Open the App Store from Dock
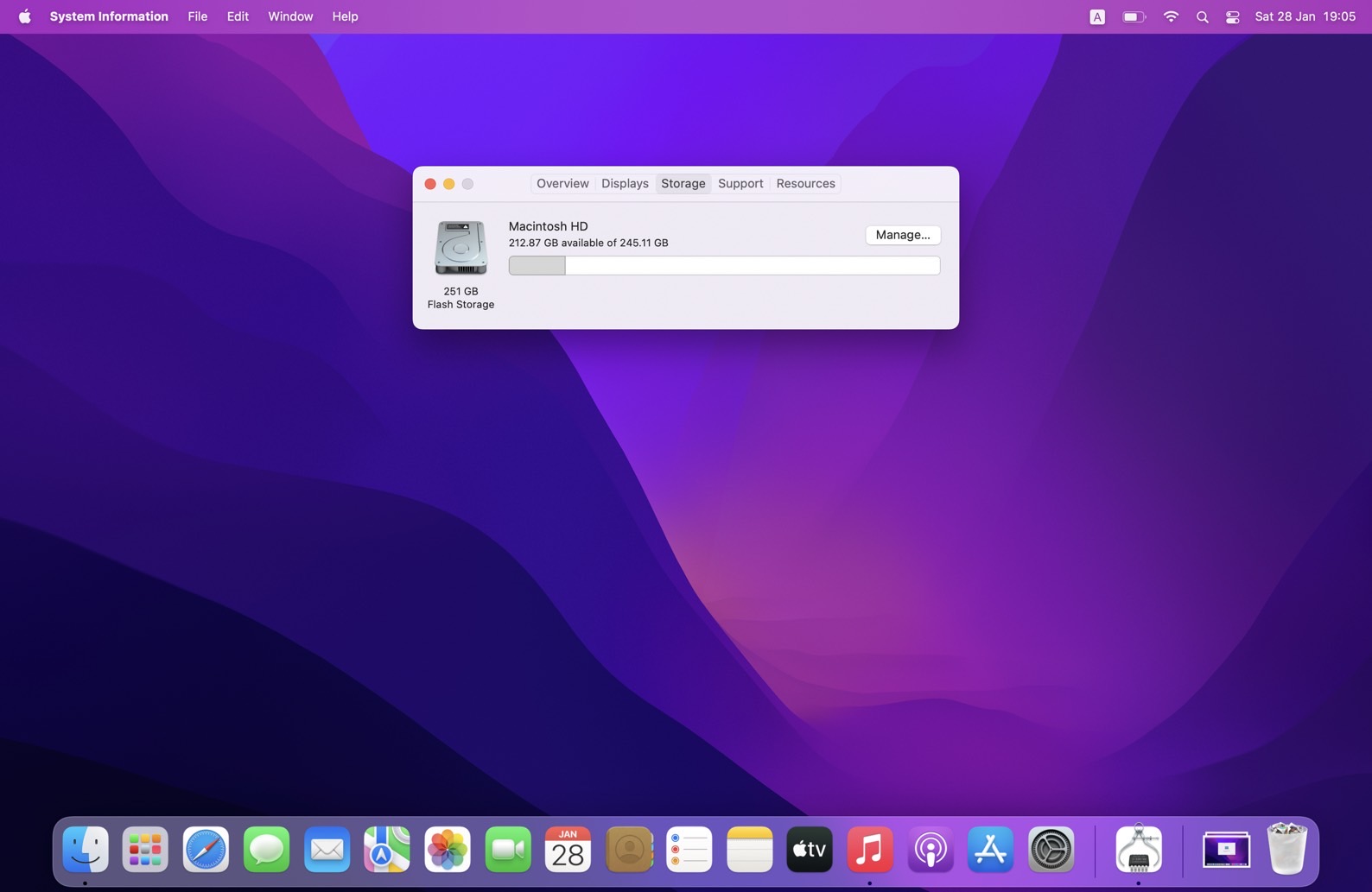Screen dimensions: 1372x892 tap(990, 850)
